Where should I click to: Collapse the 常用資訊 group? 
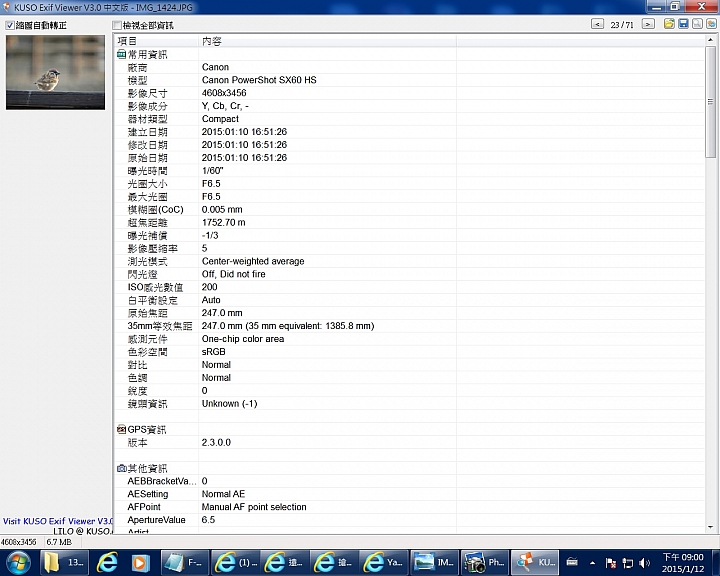tap(121, 55)
